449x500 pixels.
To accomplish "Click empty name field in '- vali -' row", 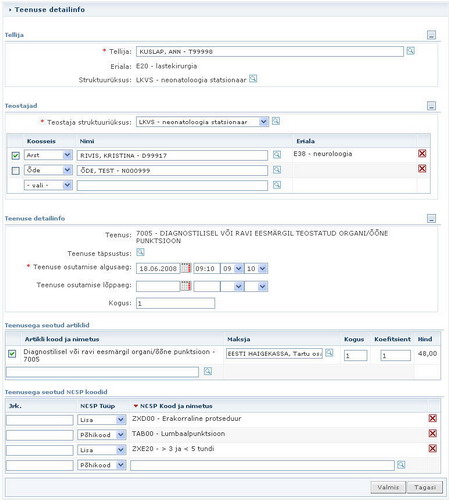I will (x=172, y=185).
